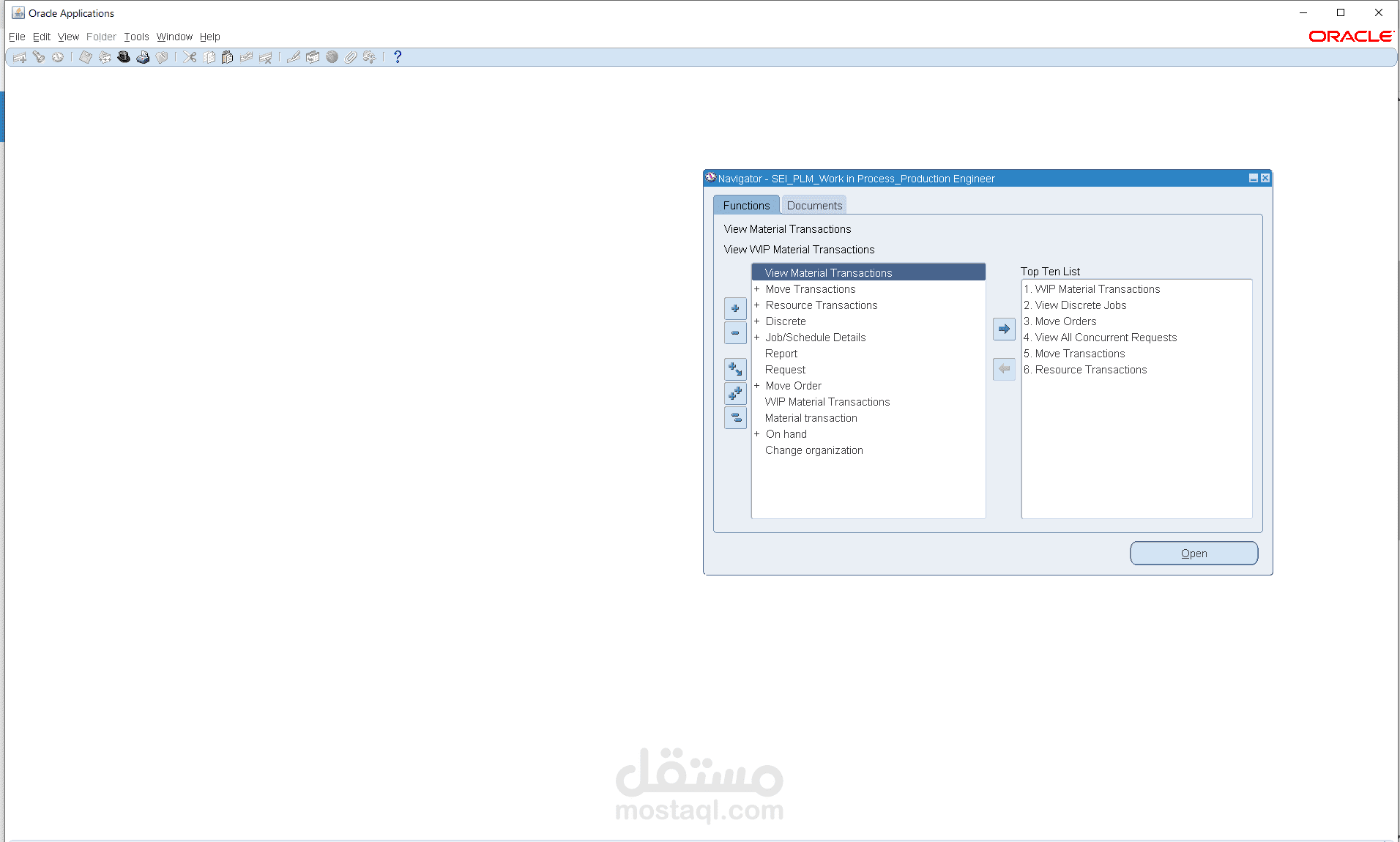Open the Folder menu

(x=101, y=37)
